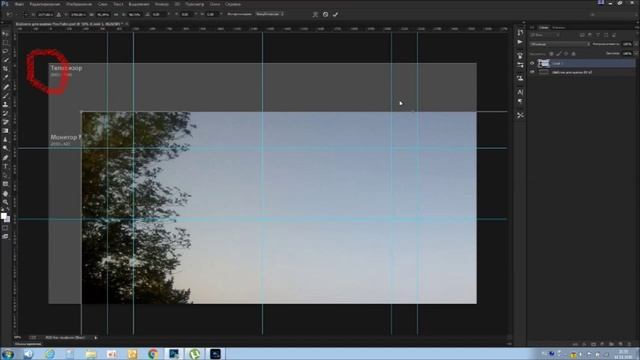Select the Crop tool
The width and height of the screenshot is (640, 360).
[5, 69]
